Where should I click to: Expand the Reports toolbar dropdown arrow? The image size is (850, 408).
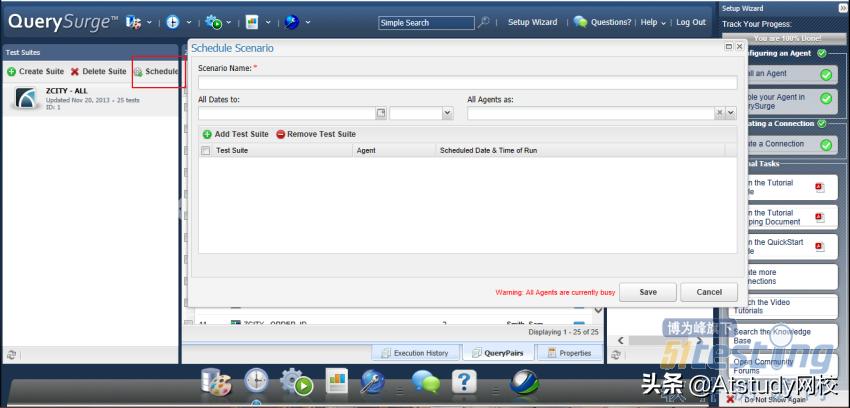[x=268, y=23]
